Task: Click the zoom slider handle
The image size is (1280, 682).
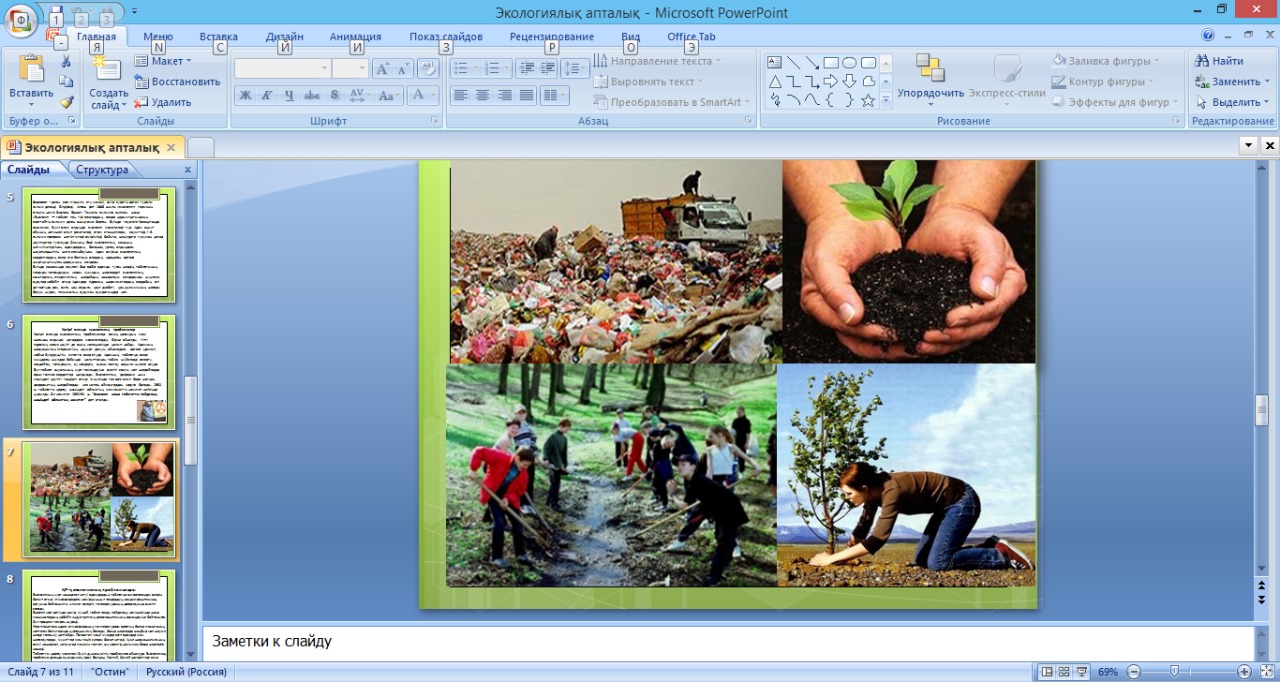Action: [x=1174, y=672]
